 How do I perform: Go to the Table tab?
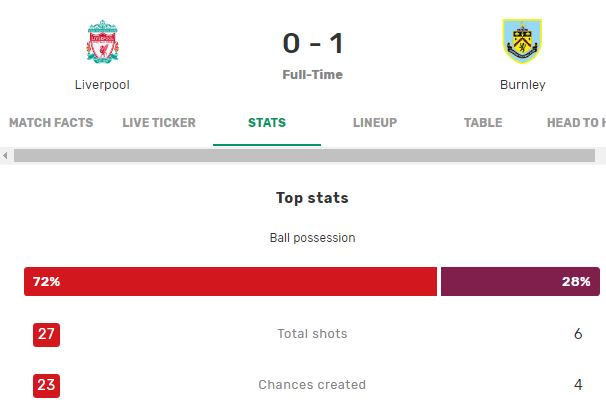[x=483, y=123]
